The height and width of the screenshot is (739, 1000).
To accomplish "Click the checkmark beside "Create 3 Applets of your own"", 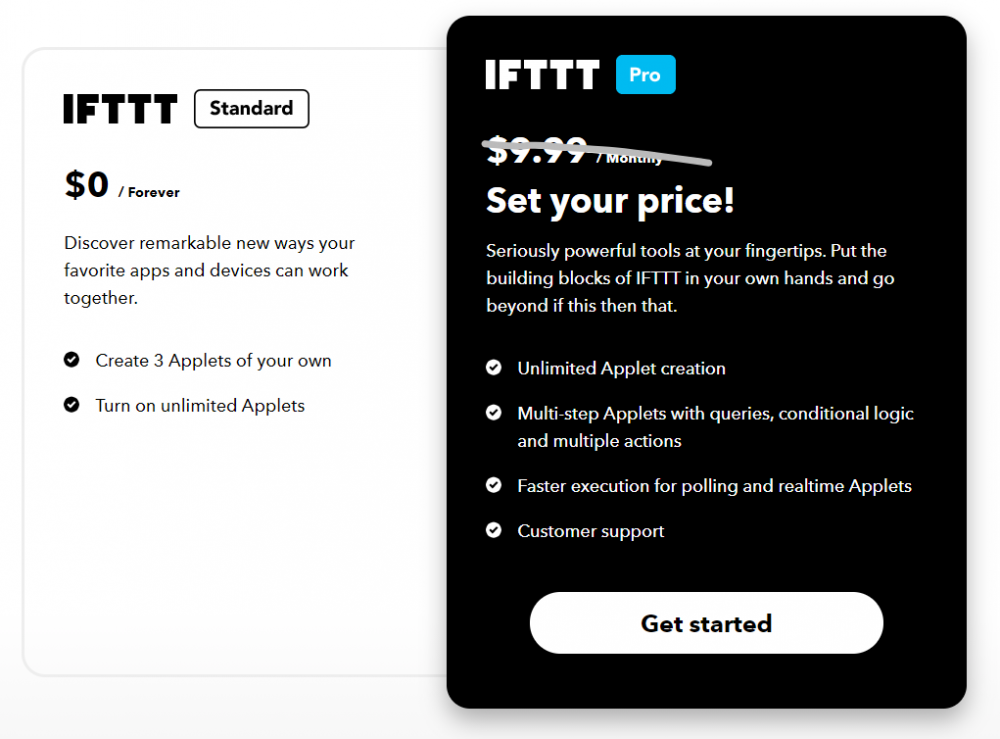I will (71, 360).
